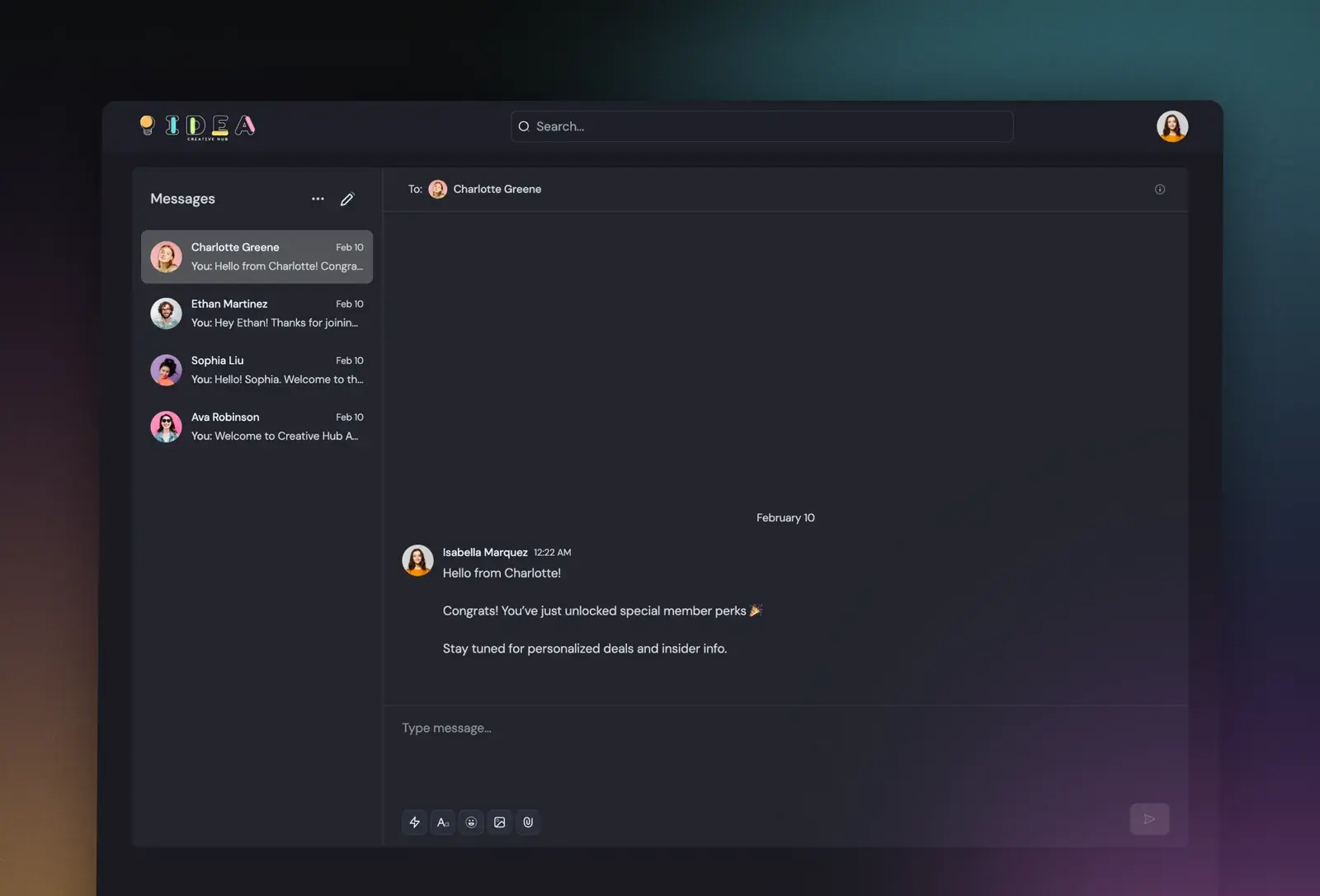Image resolution: width=1320 pixels, height=896 pixels.
Task: Click "You: Hello! Sophia. Welcome" preview text
Action: [x=277, y=380]
